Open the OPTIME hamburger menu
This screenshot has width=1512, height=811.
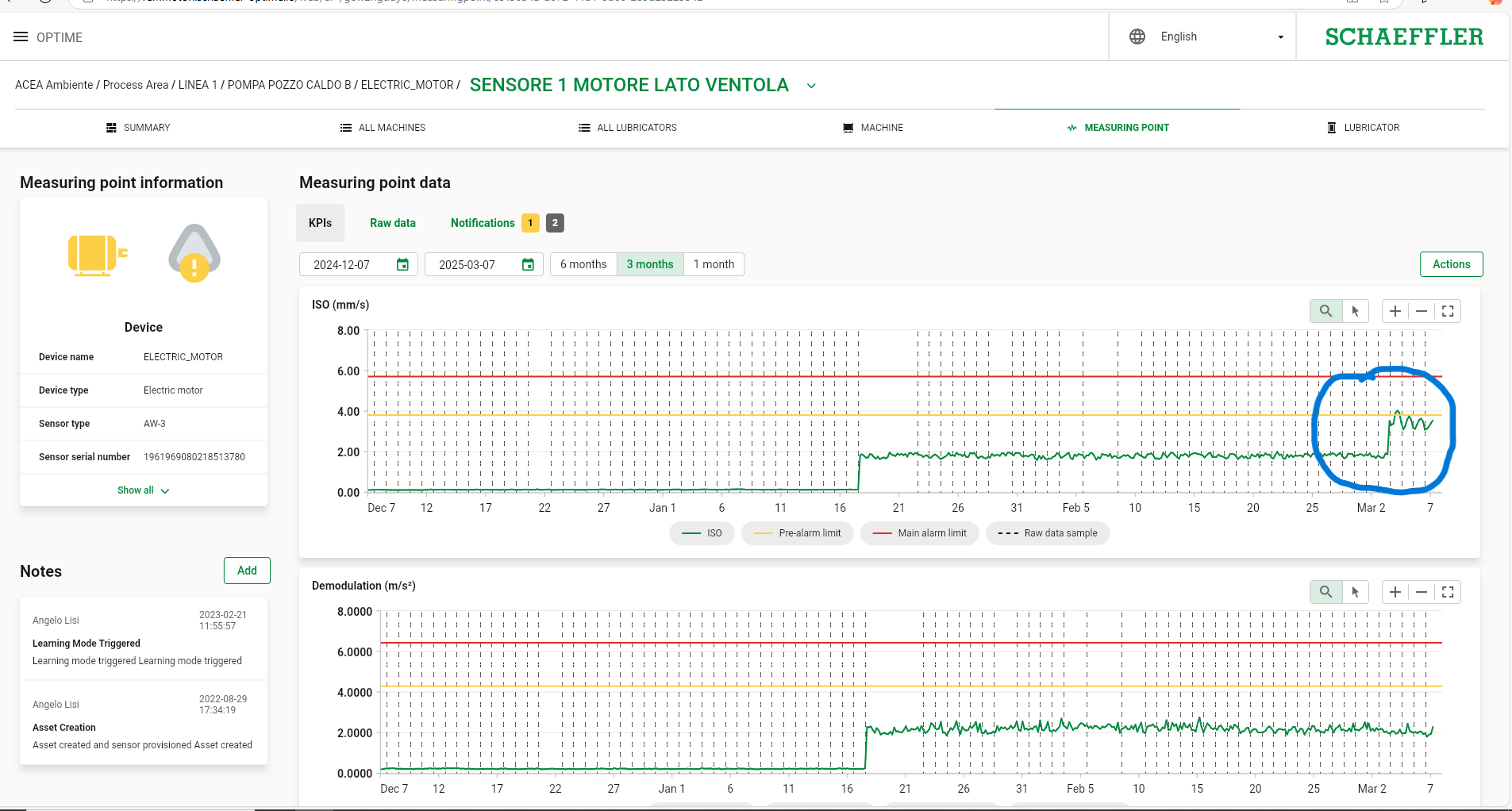coord(21,37)
